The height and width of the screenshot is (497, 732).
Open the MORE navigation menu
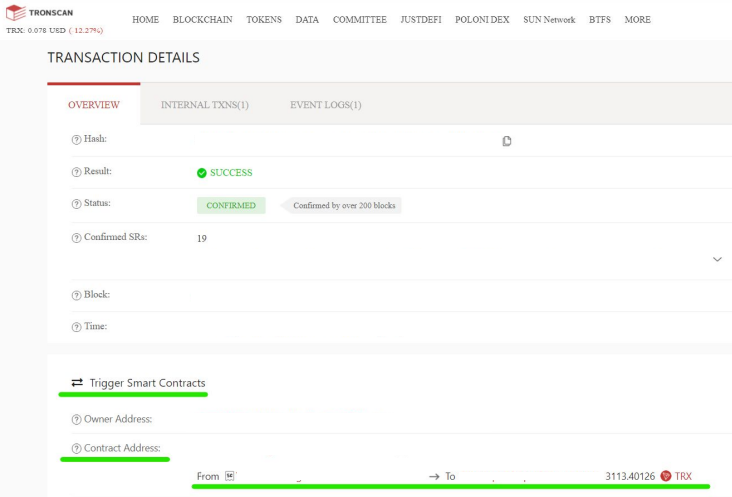point(637,20)
